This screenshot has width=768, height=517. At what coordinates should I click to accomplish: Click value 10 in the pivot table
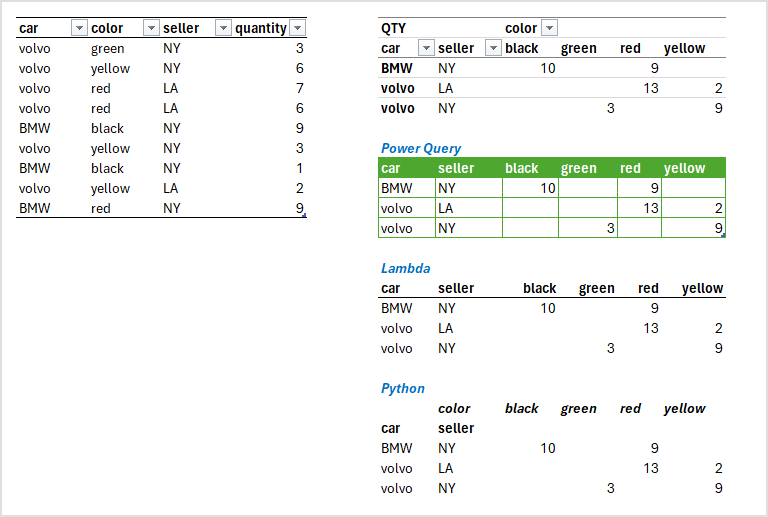point(548,68)
